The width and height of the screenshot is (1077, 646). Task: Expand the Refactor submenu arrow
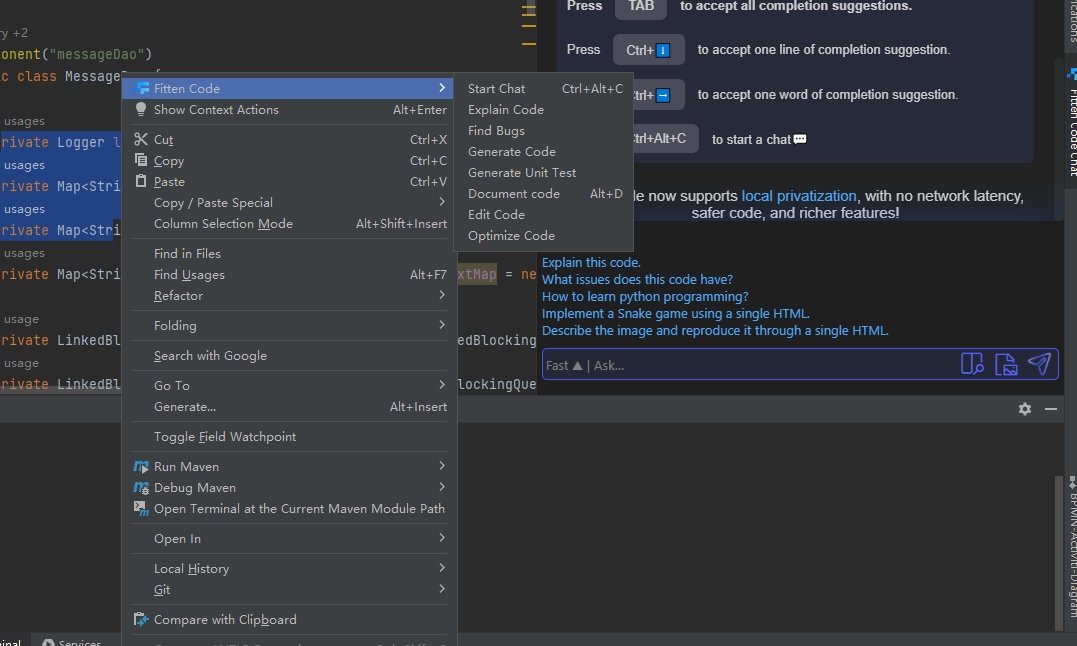(x=442, y=295)
